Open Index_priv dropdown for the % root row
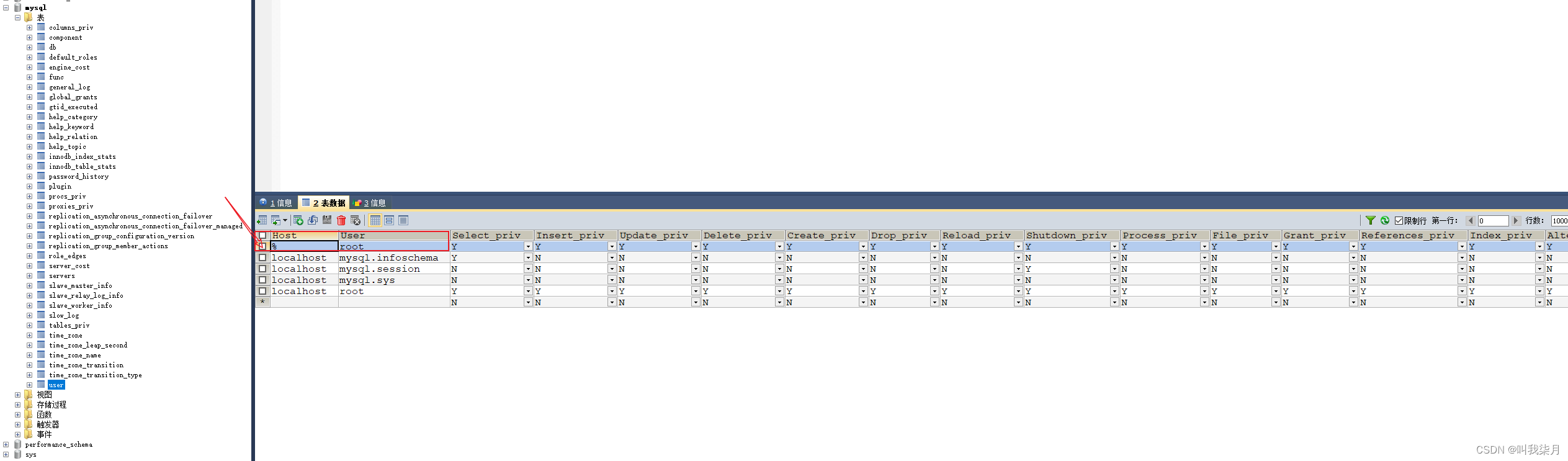Image resolution: width=1568 pixels, height=461 pixels. (x=1539, y=246)
